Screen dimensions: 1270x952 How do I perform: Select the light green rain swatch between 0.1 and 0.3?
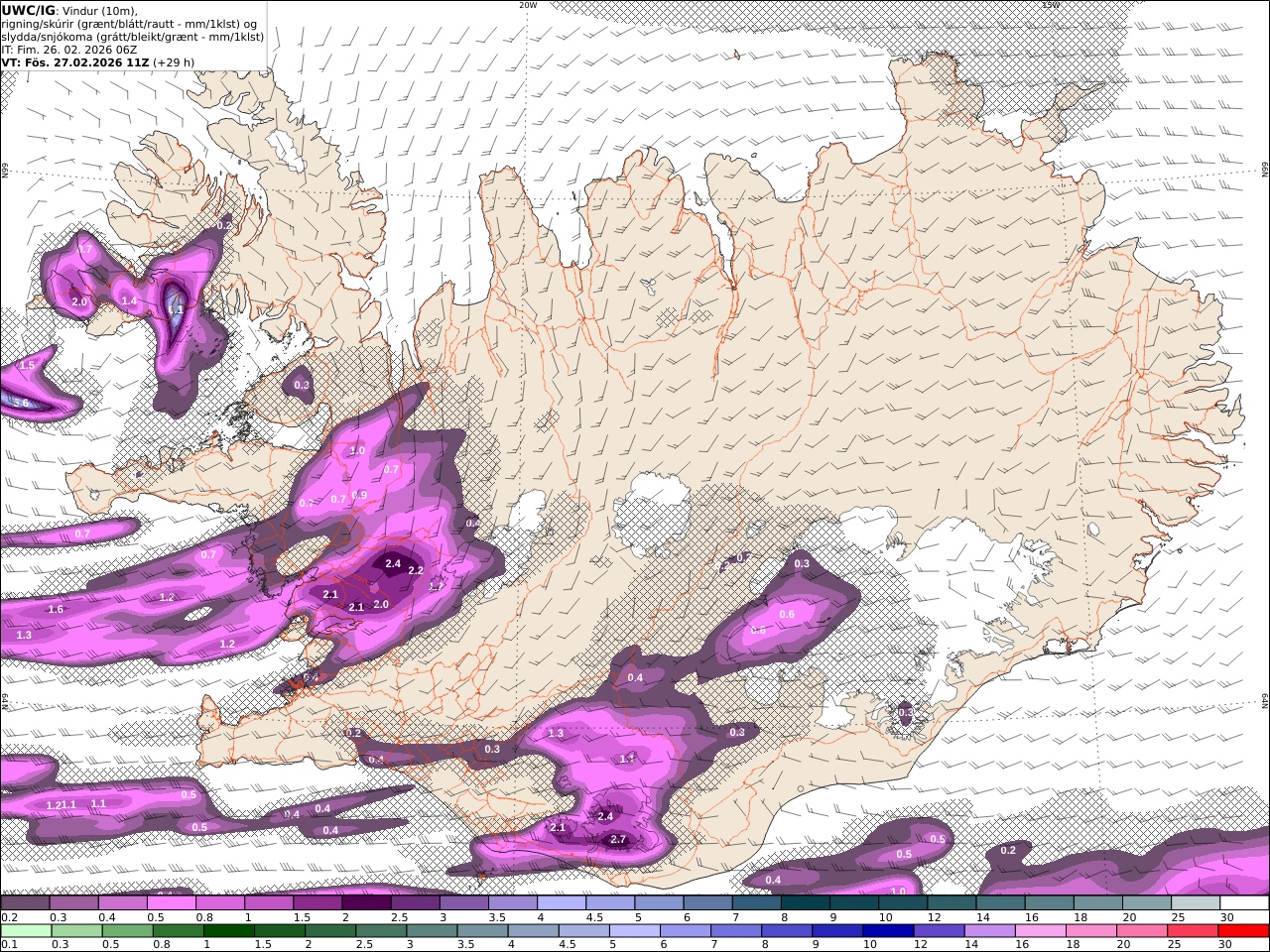tap(28, 931)
